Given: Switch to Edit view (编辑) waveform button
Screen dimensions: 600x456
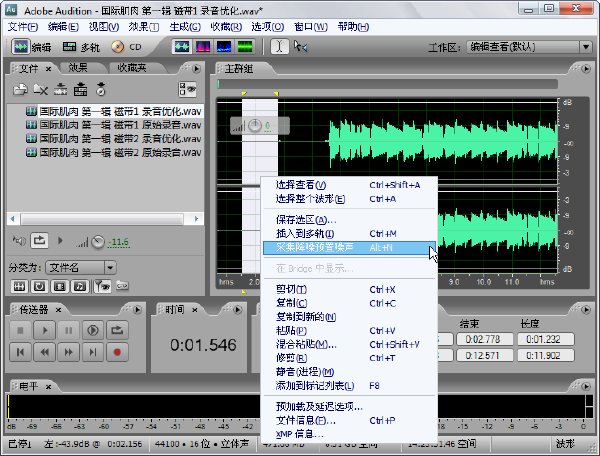Looking at the screenshot, I should click(x=31, y=47).
